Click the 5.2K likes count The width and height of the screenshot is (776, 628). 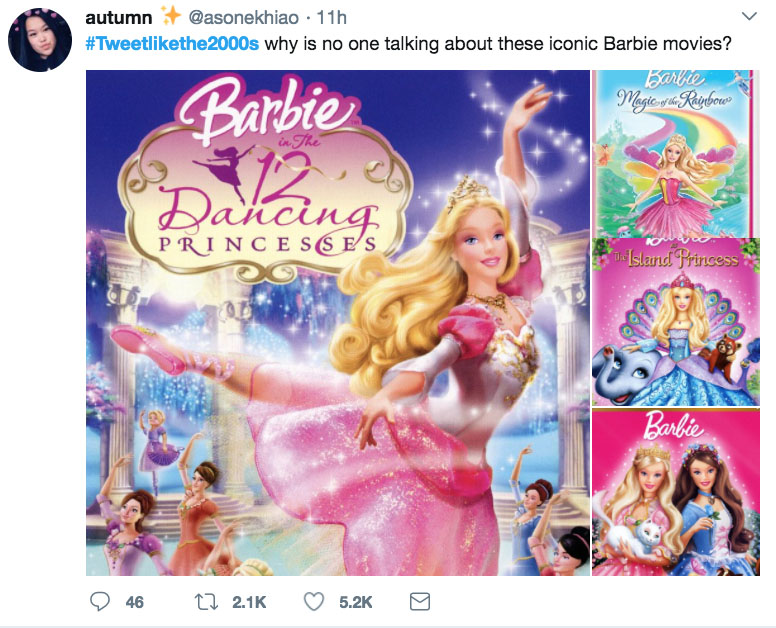[354, 602]
